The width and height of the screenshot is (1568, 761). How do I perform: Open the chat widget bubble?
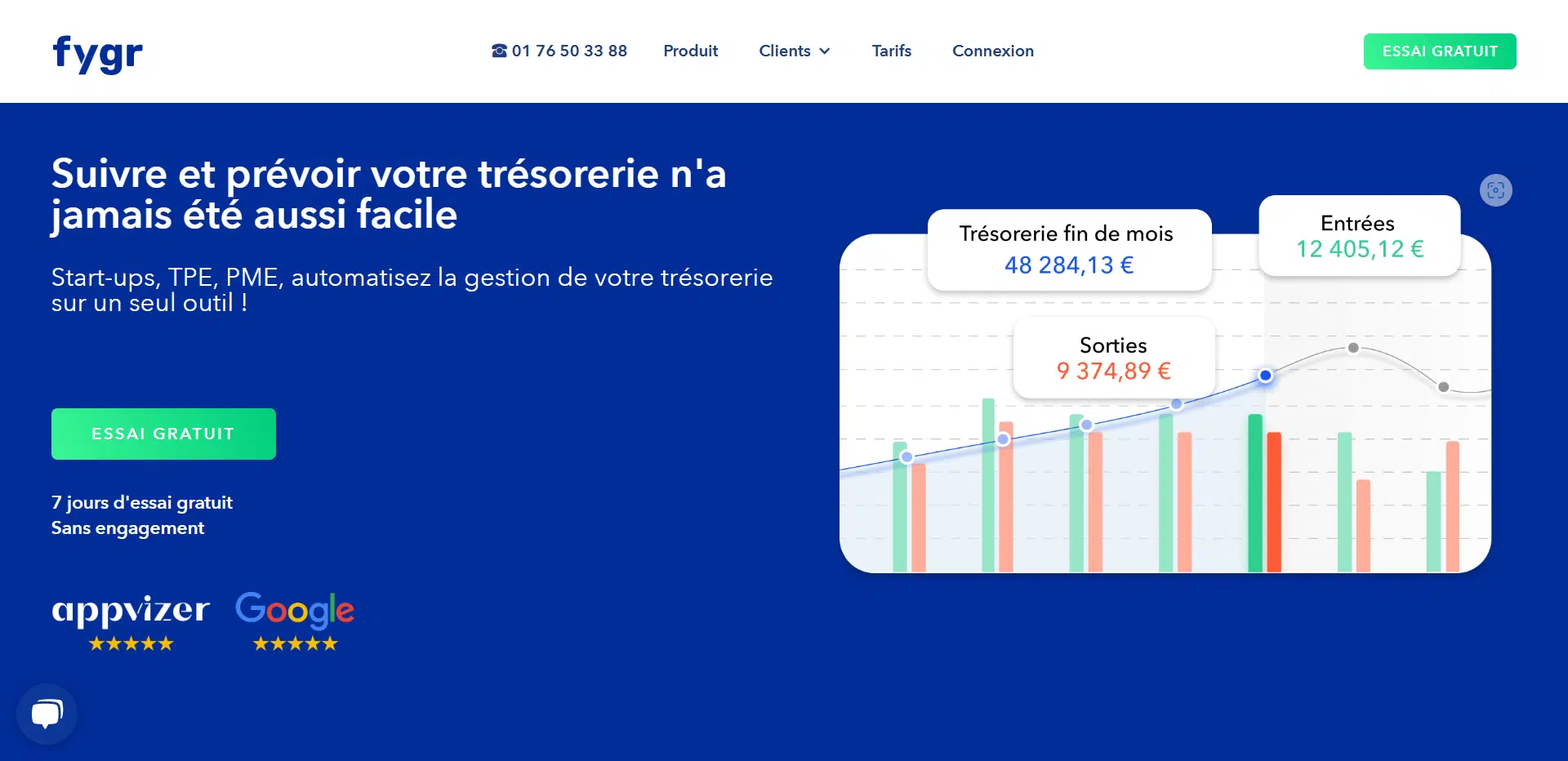coord(47,714)
